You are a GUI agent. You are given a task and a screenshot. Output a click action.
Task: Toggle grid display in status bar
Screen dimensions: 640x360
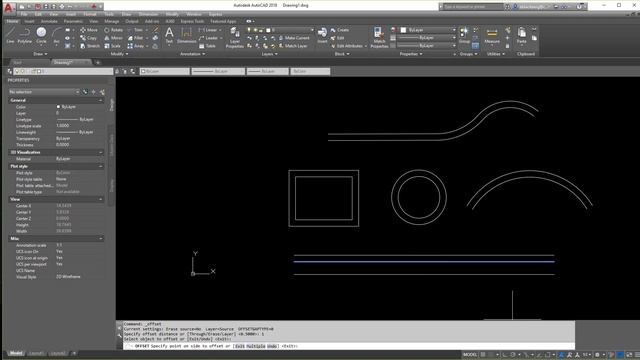[x=483, y=355]
